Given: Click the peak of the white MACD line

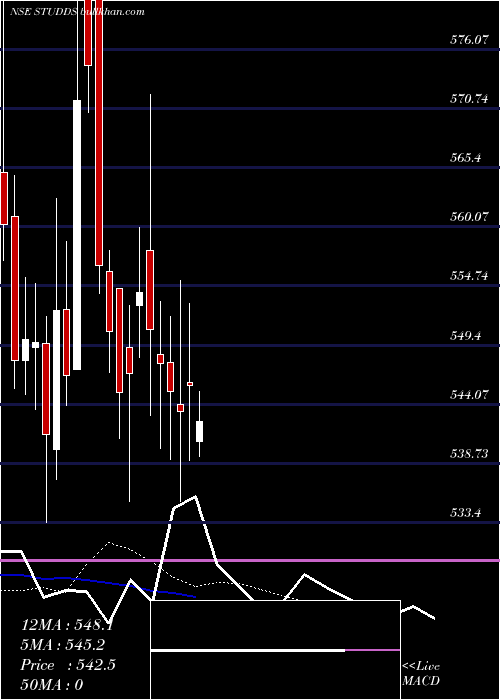Looking at the screenshot, I should pyautogui.click(x=195, y=497).
